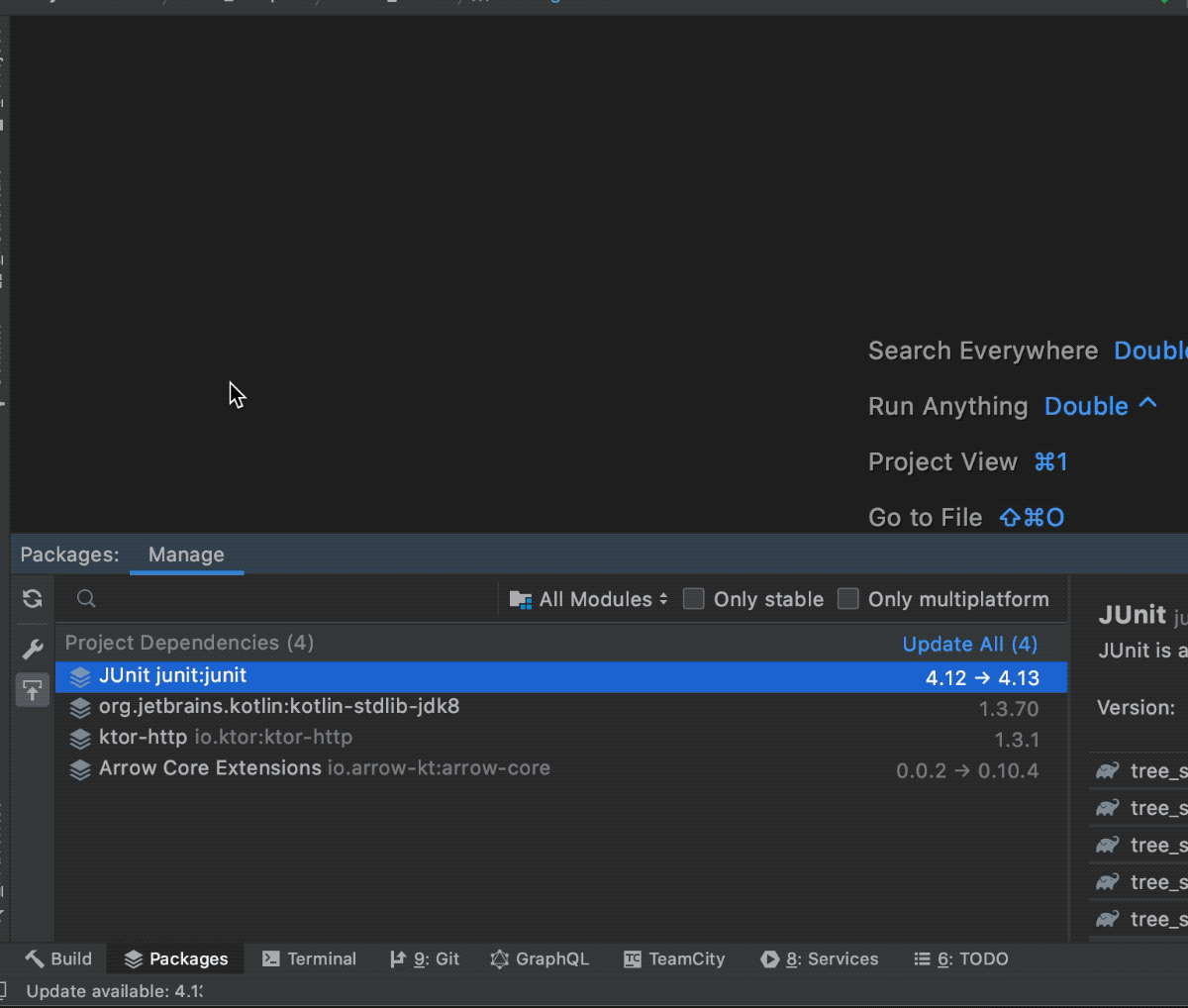Open the Packages tool window
The width and height of the screenshot is (1188, 1008).
(176, 958)
